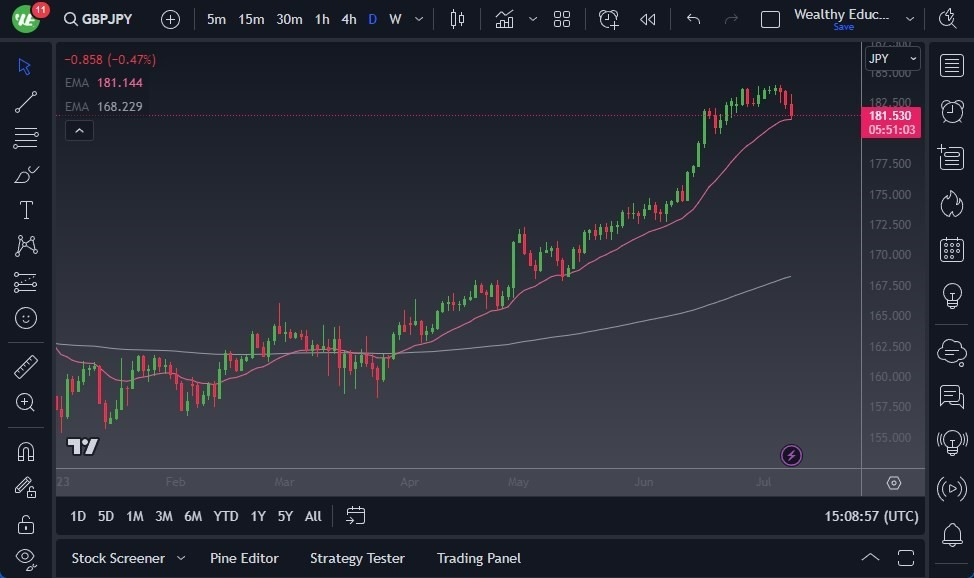Open the Watchlist panel
Screen dimensions: 974x578
tap(951, 66)
